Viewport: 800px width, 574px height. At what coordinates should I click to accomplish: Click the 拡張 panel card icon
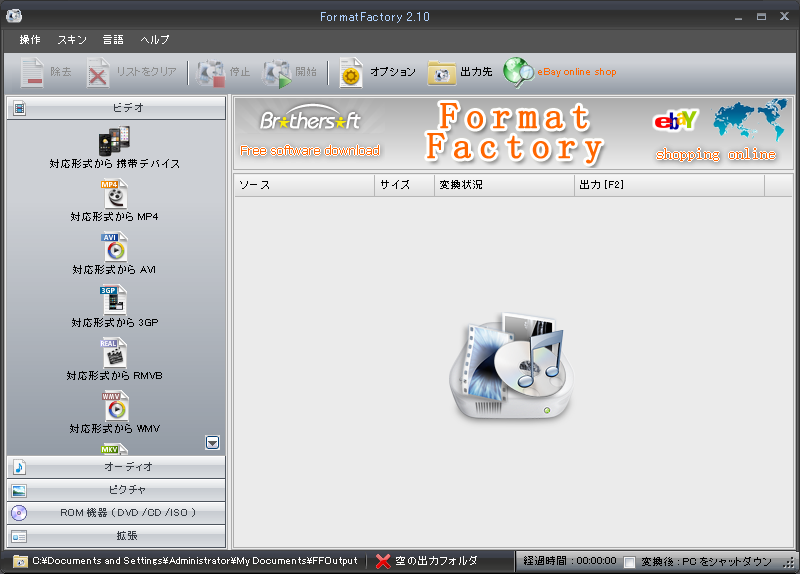[19, 537]
